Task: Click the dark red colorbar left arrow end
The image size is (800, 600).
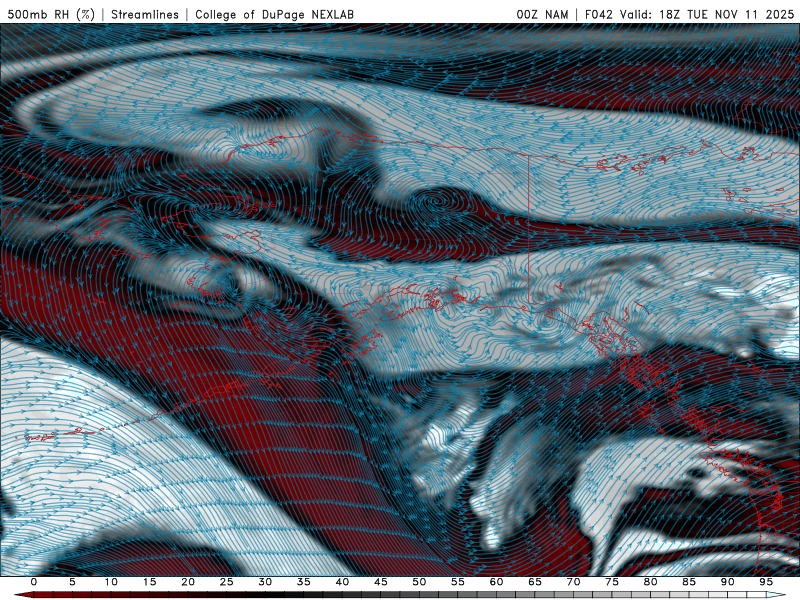Action: click(23, 595)
